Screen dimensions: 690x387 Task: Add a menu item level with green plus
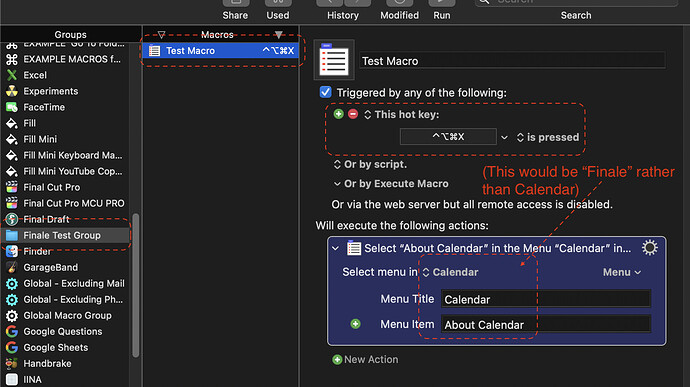click(x=356, y=324)
